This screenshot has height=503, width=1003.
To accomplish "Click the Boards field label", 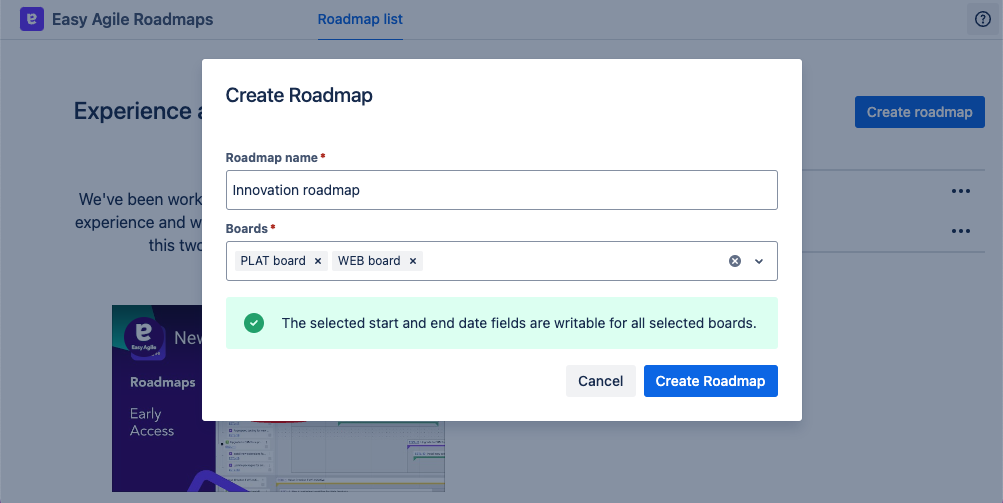I will click(x=247, y=228).
